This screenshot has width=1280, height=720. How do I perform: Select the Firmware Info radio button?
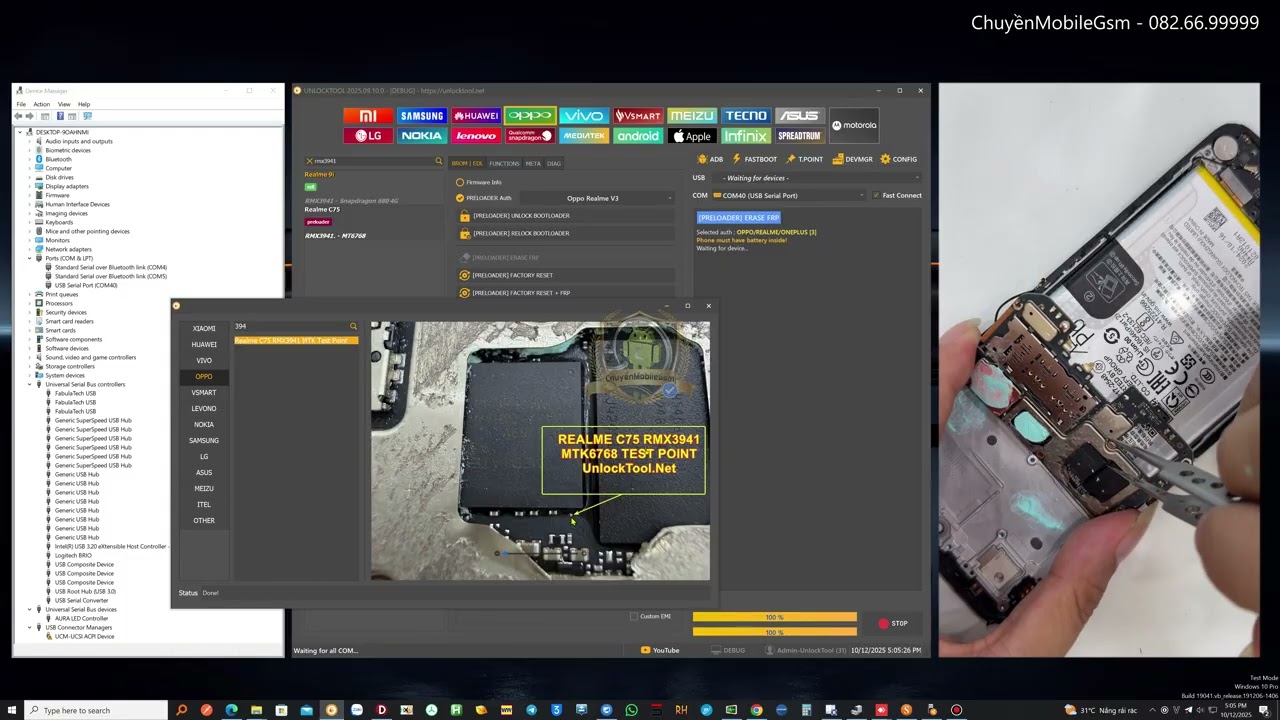point(460,182)
